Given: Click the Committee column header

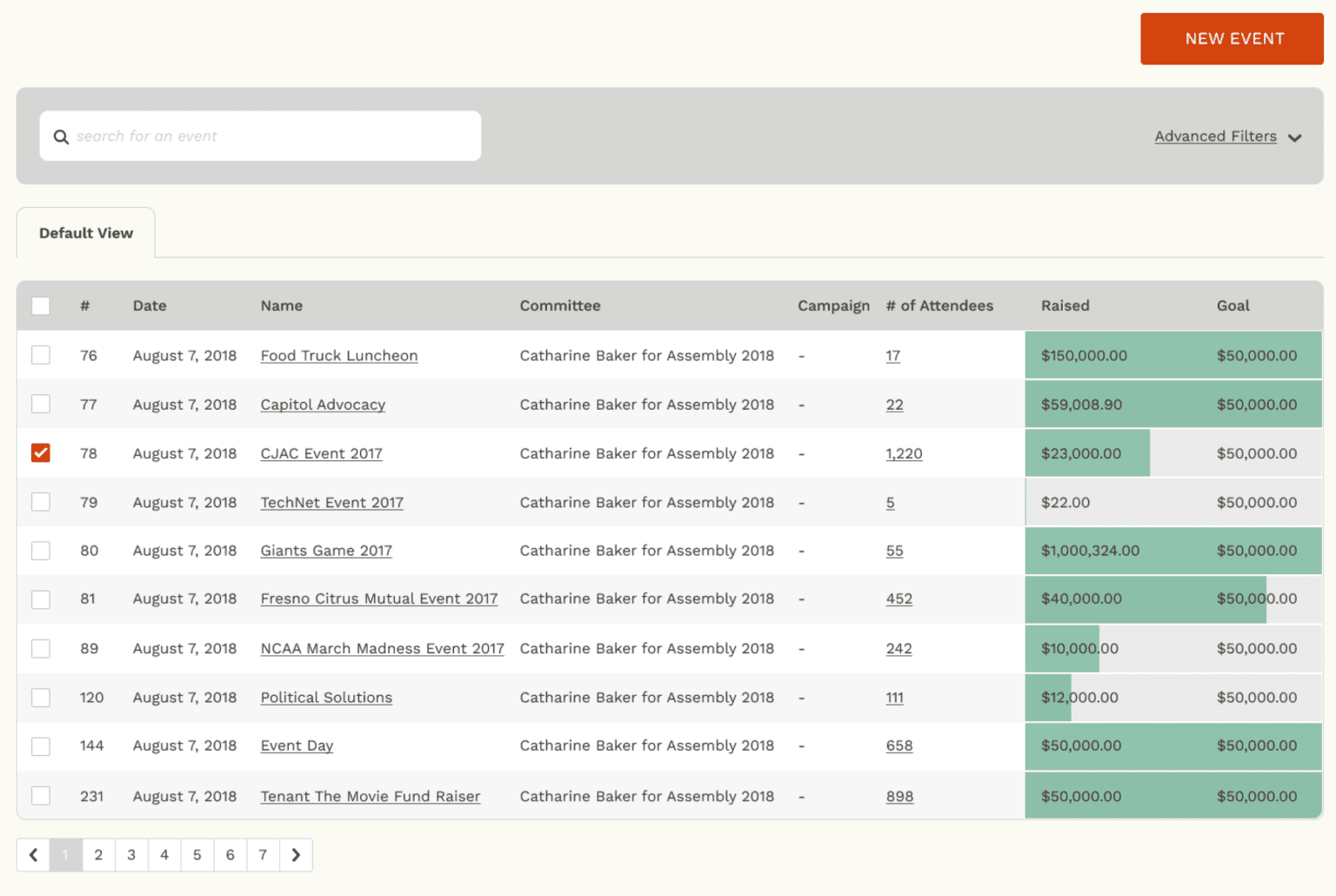Looking at the screenshot, I should (x=560, y=305).
